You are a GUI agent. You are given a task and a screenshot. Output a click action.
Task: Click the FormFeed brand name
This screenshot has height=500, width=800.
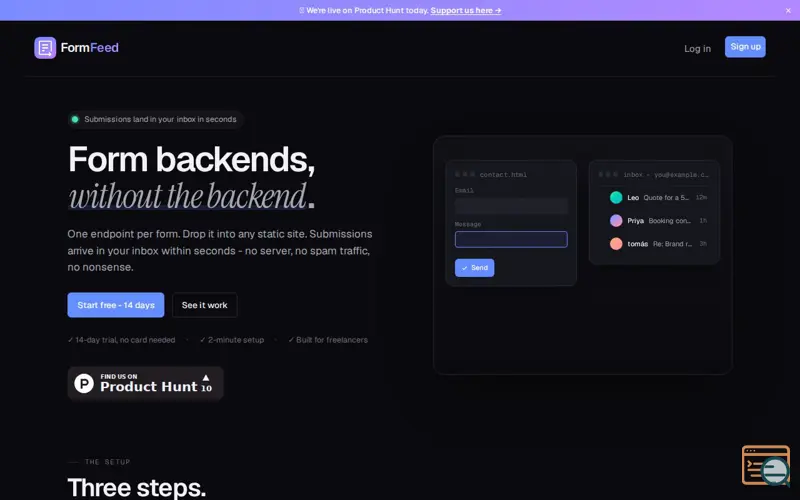pos(90,48)
